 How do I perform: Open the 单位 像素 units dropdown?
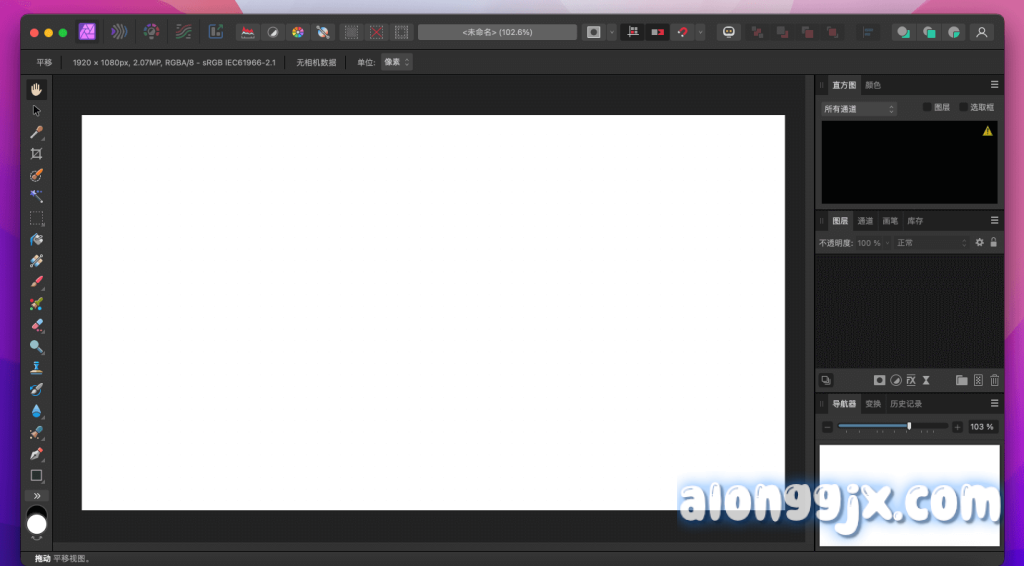tap(397, 62)
